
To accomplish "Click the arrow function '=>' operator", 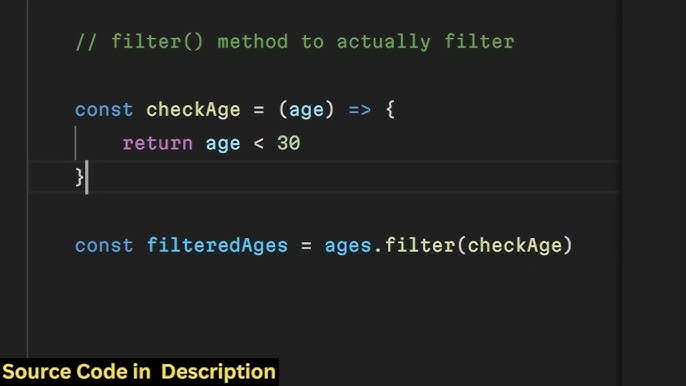I will click(x=360, y=110).
